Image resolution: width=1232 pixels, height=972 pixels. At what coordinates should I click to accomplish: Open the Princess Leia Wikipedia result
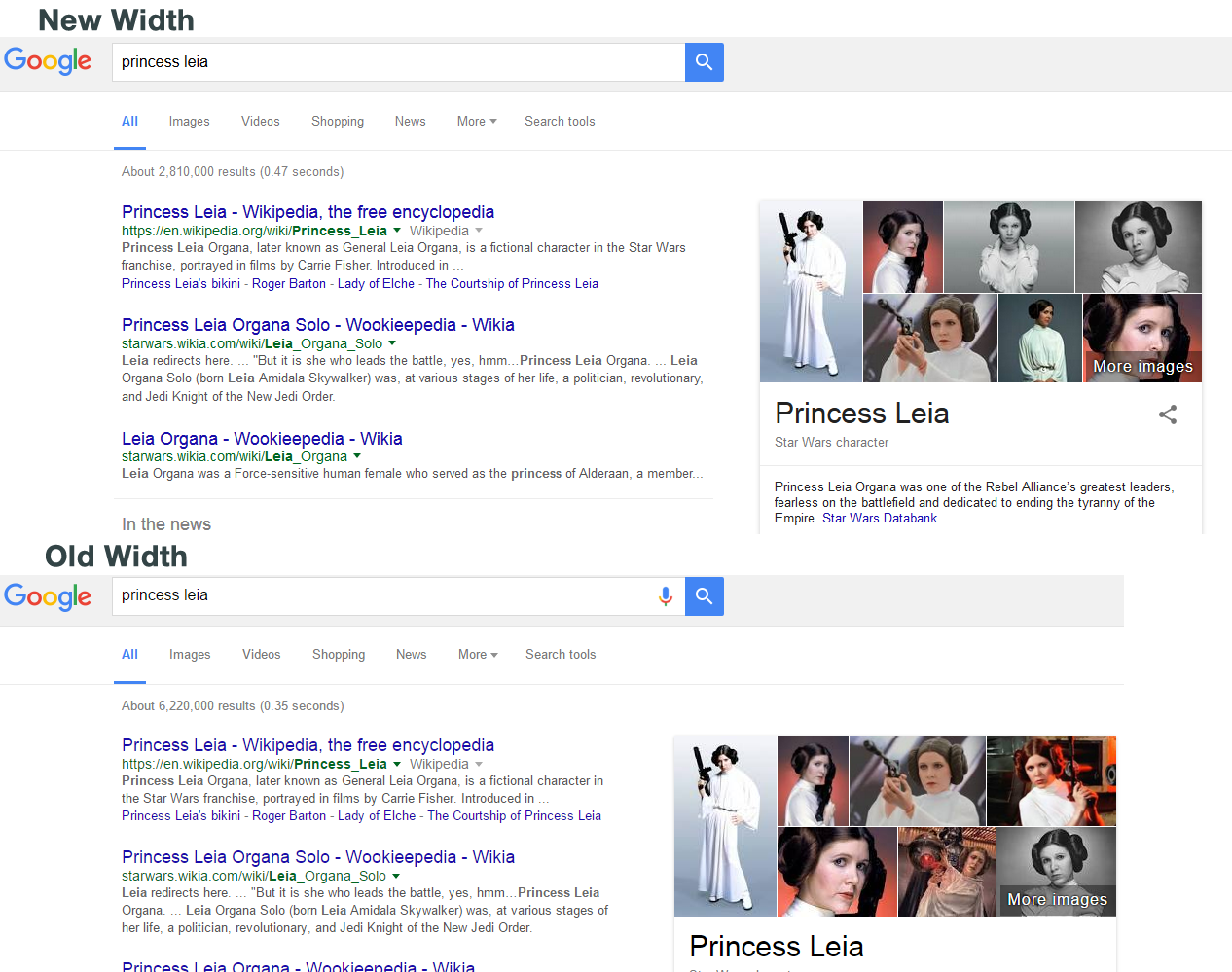pyautogui.click(x=308, y=212)
